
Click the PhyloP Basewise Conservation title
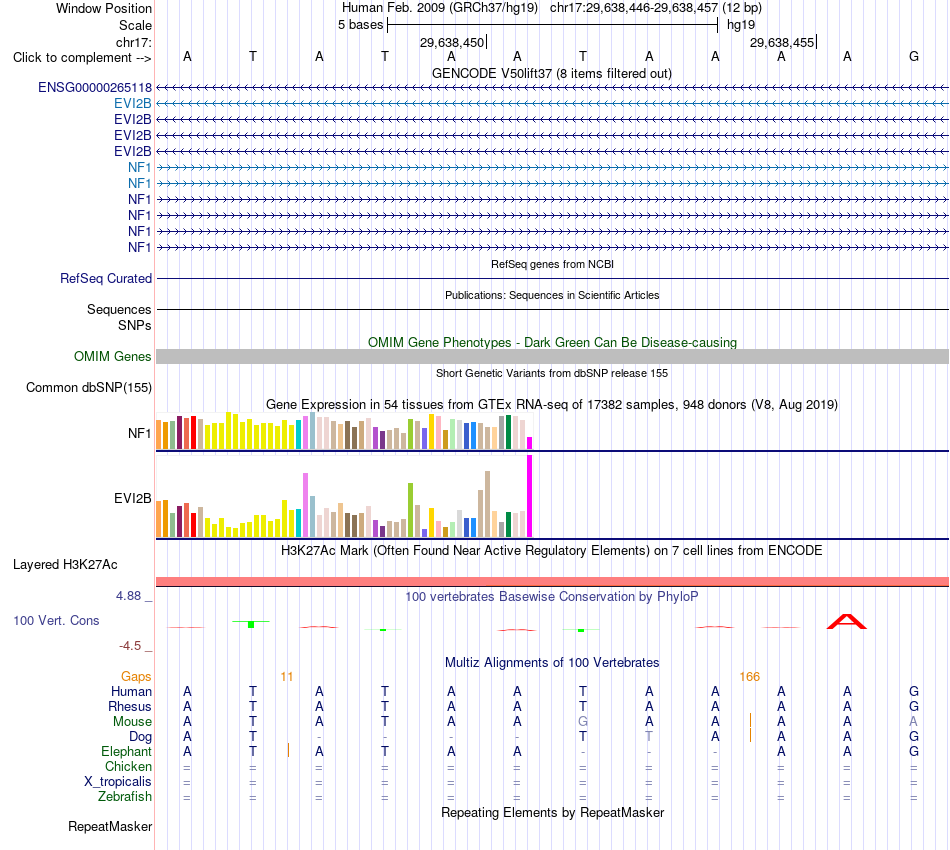point(552,596)
